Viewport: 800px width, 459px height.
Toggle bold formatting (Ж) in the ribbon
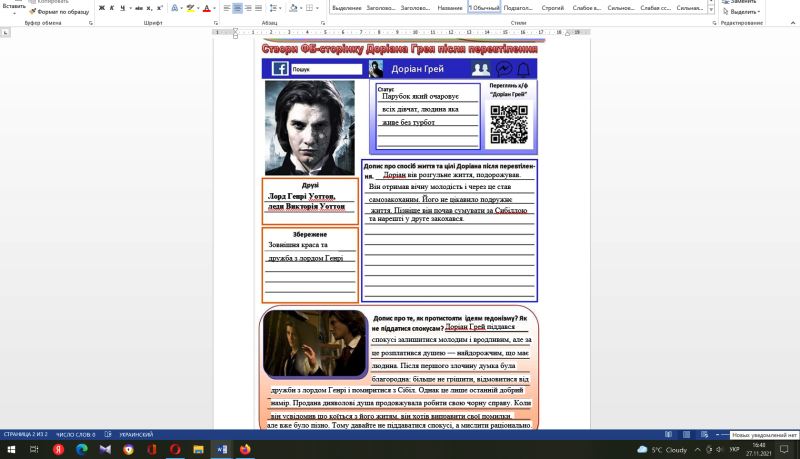[x=101, y=8]
